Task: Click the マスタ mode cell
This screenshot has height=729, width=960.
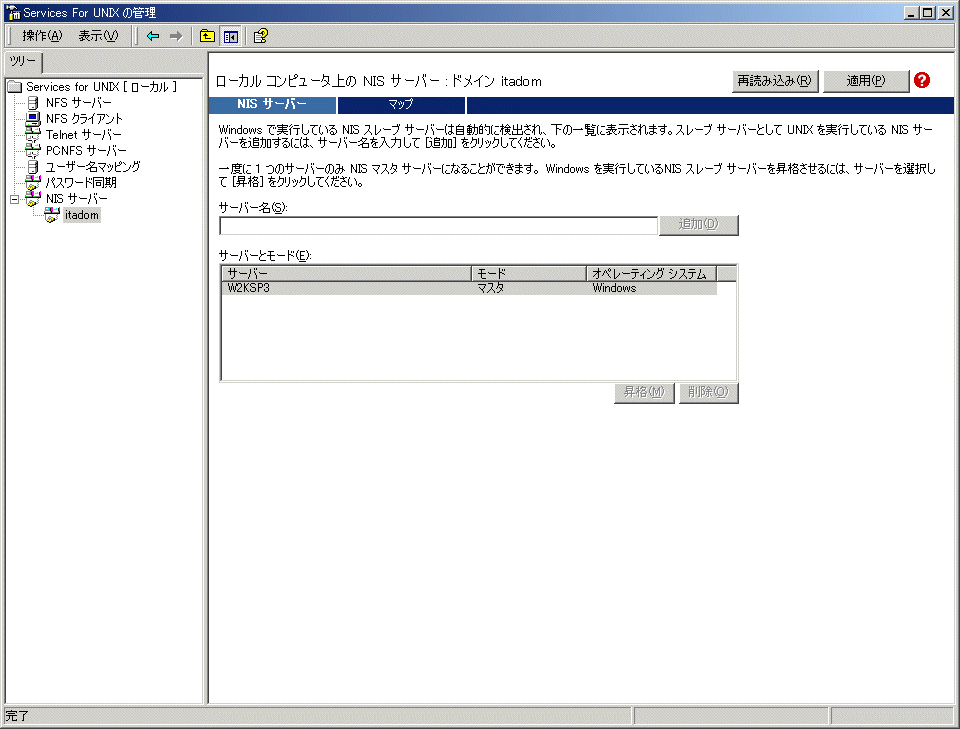Action: click(x=490, y=288)
